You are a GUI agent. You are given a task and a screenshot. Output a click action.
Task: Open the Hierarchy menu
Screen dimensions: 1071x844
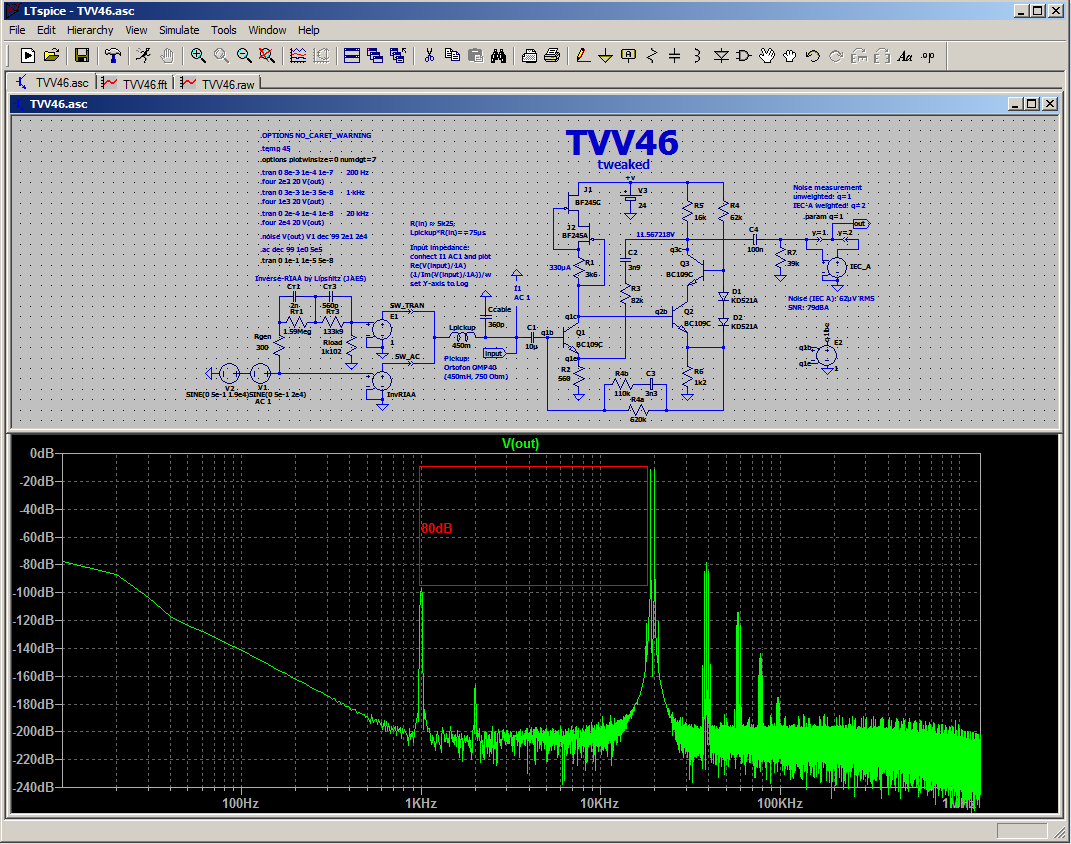coord(90,30)
